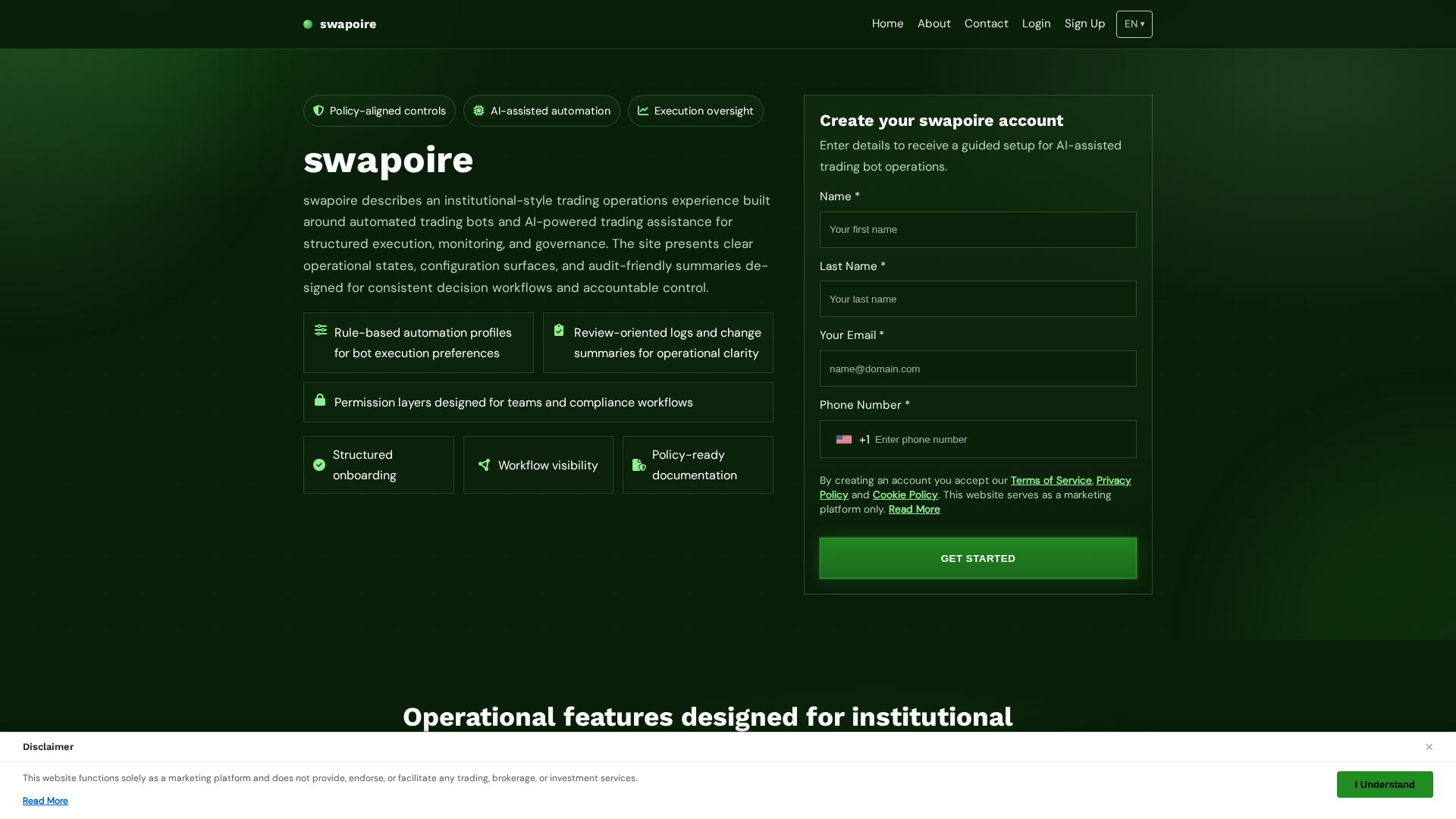Click the GET STARTED button

click(978, 558)
